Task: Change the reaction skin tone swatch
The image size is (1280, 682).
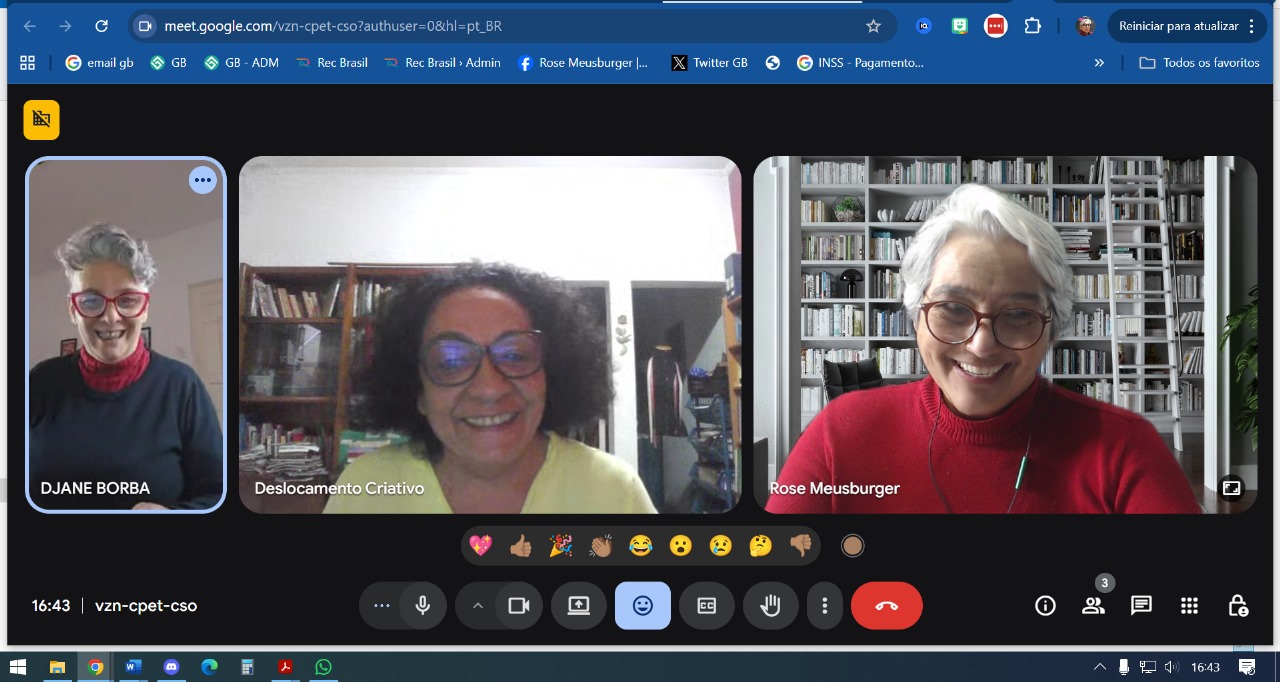Action: tap(852, 546)
